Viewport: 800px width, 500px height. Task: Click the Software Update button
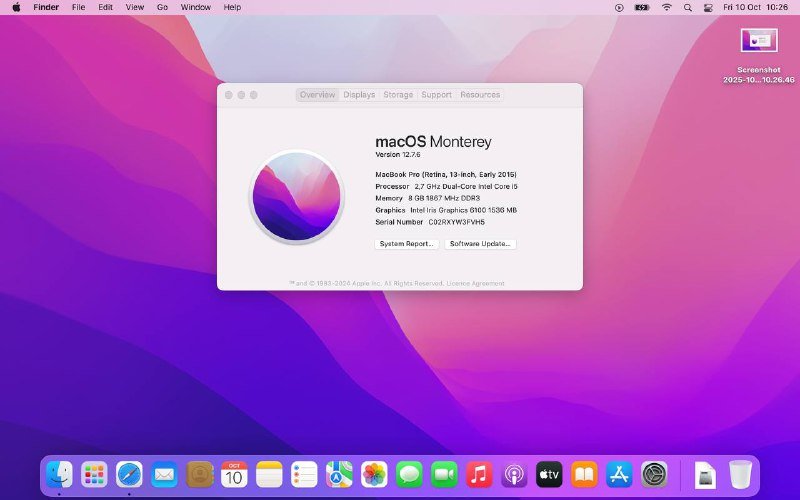point(480,244)
